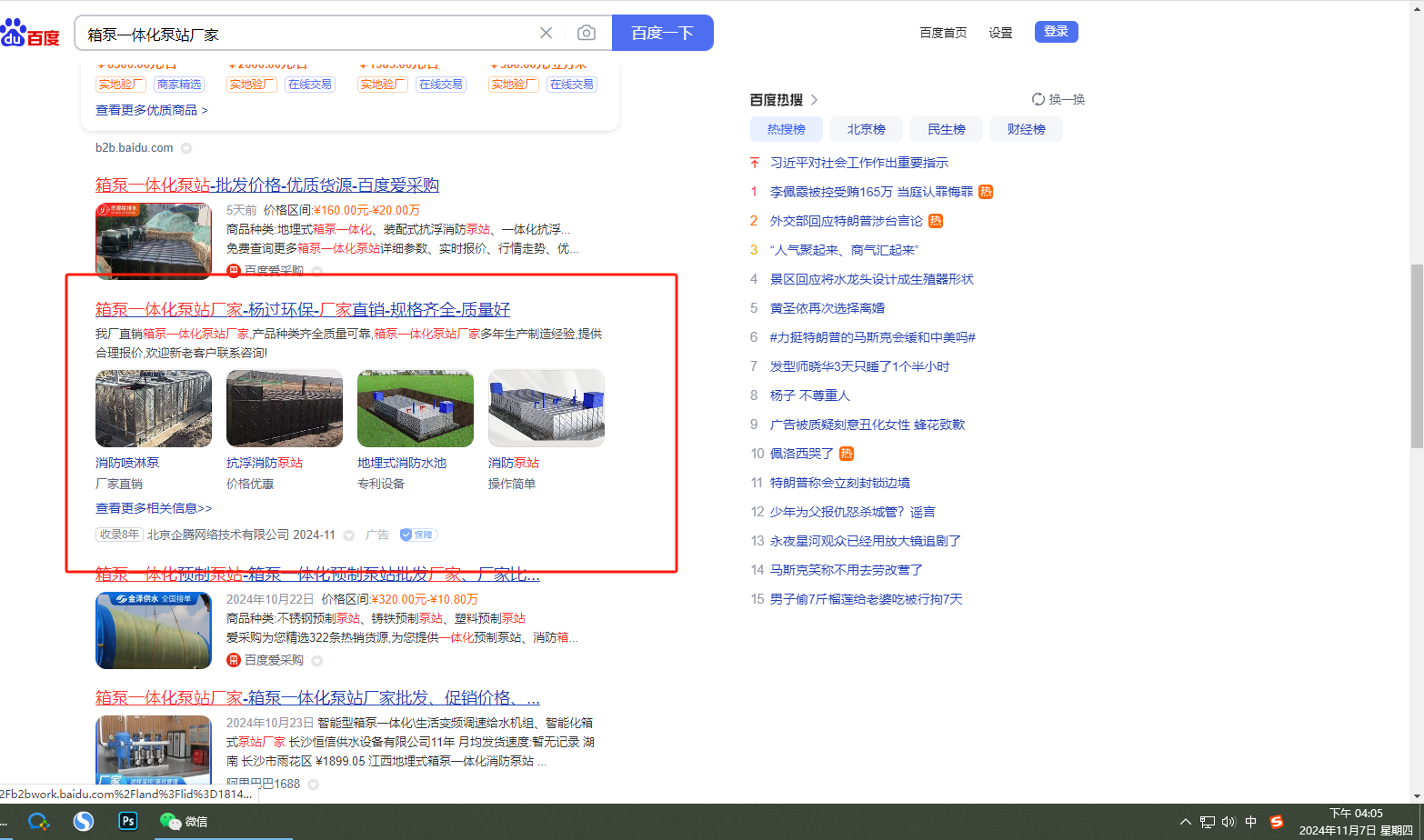Open result 箱泵一体化预制泵站 title
This screenshot has height=840, width=1424.
click(318, 574)
